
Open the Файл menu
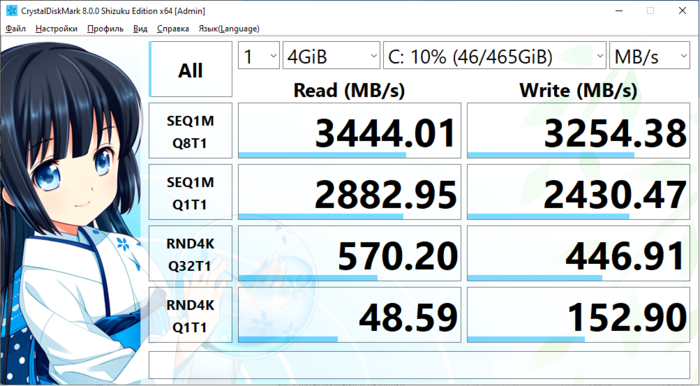tap(16, 29)
